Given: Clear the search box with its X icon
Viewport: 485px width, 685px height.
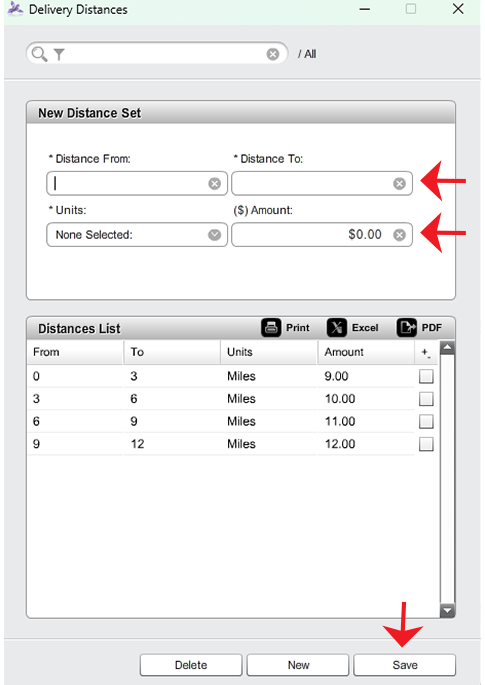Looking at the screenshot, I should point(273,54).
